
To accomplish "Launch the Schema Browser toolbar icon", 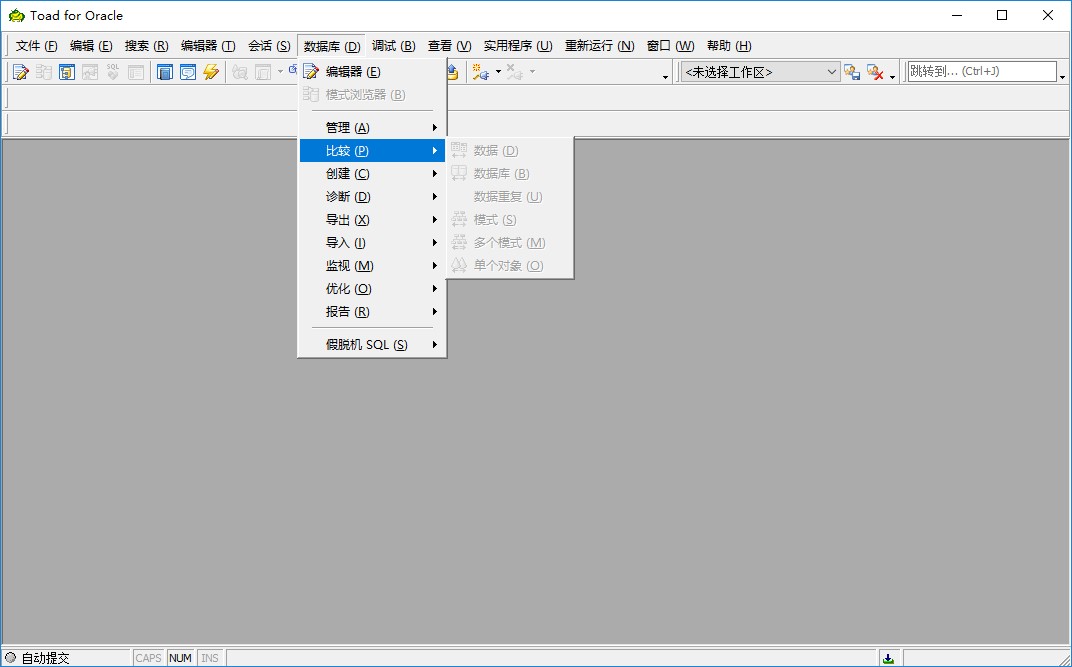I will [x=67, y=71].
